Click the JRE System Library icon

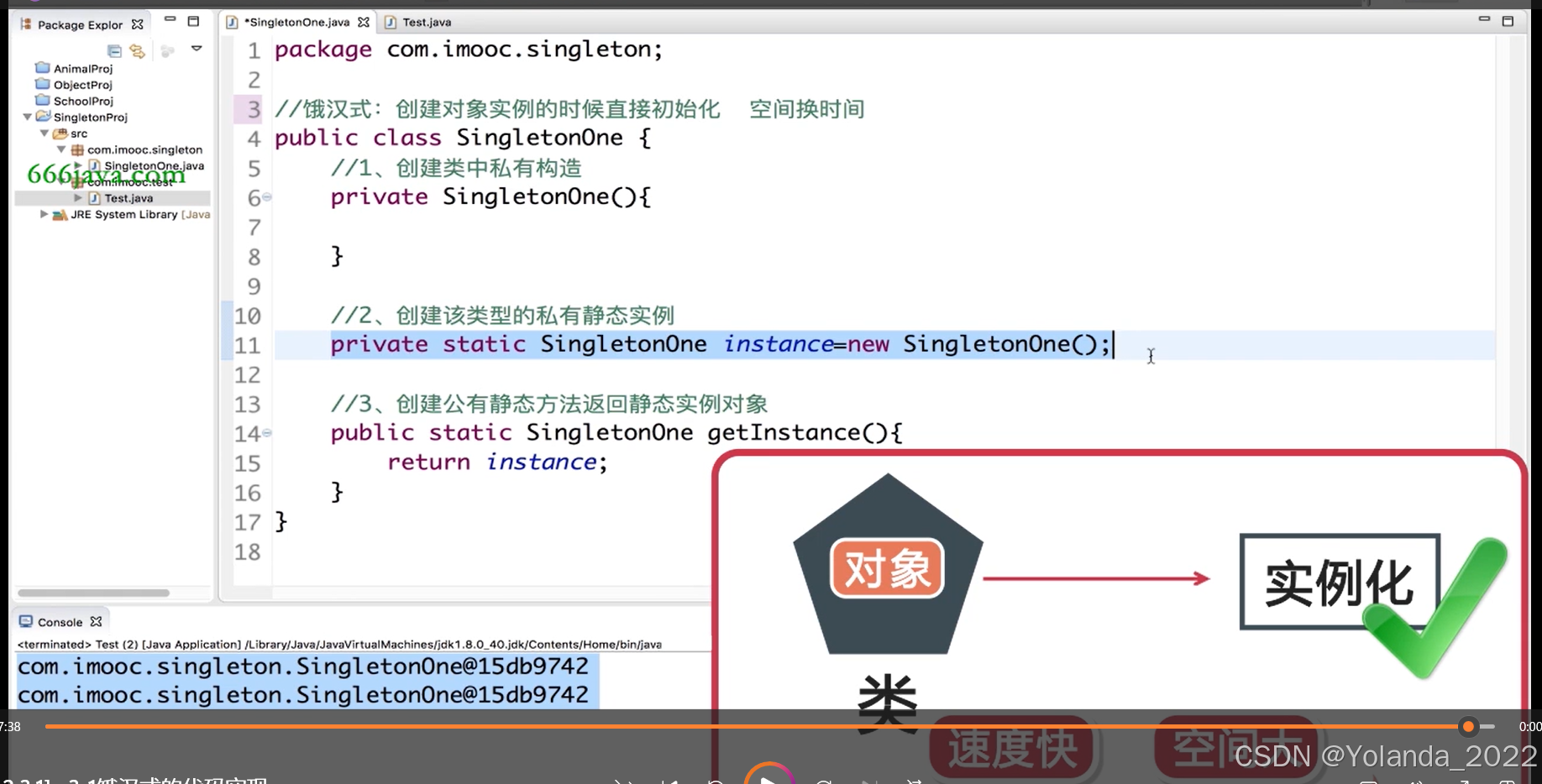click(x=60, y=215)
